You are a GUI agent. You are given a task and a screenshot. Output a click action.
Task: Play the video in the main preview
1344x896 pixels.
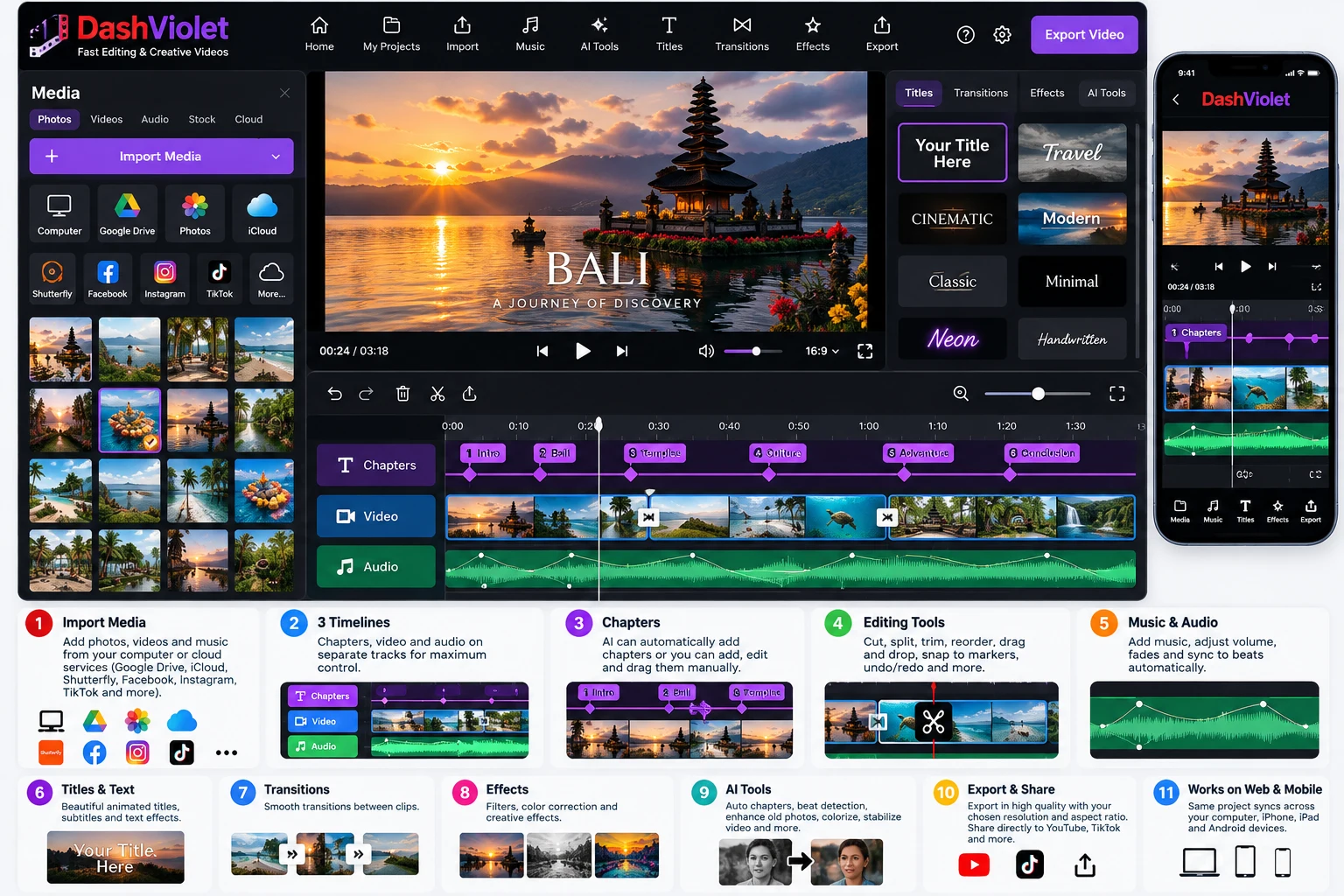coord(583,351)
